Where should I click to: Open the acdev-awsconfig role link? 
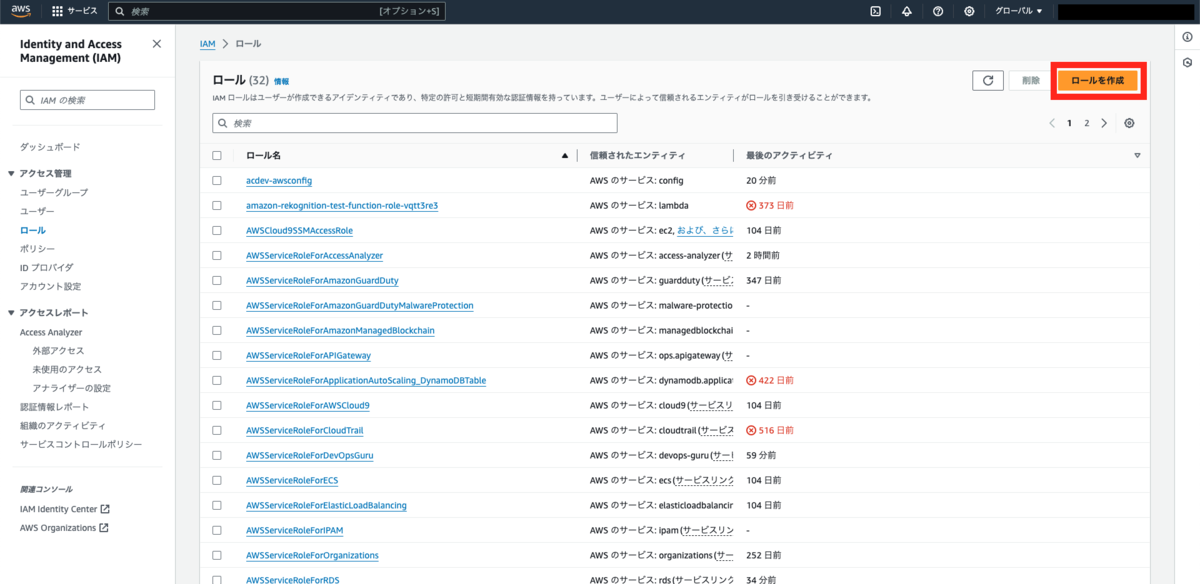pyautogui.click(x=279, y=181)
